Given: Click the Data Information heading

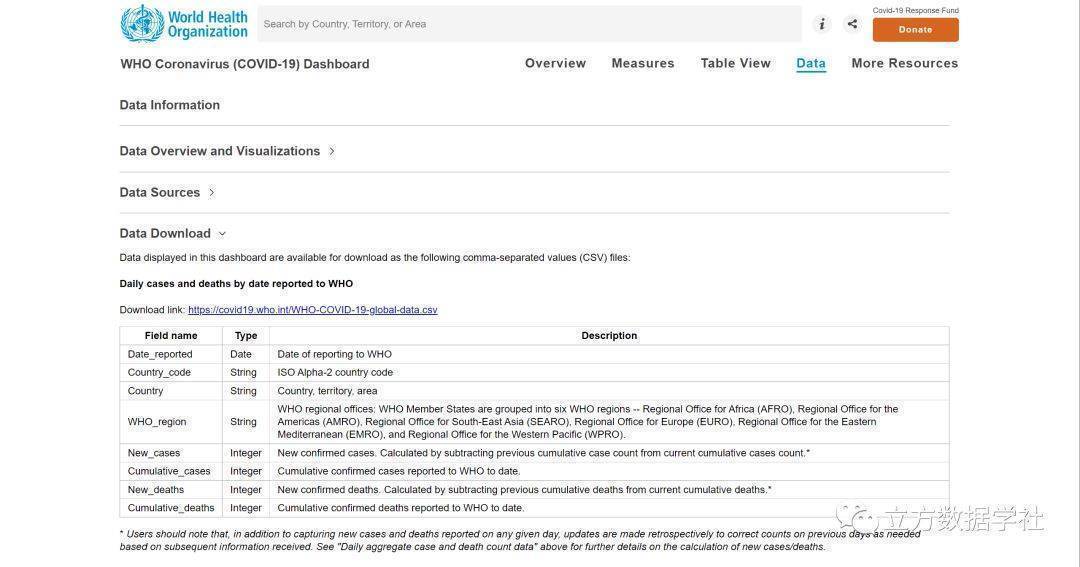Looking at the screenshot, I should tap(170, 105).
